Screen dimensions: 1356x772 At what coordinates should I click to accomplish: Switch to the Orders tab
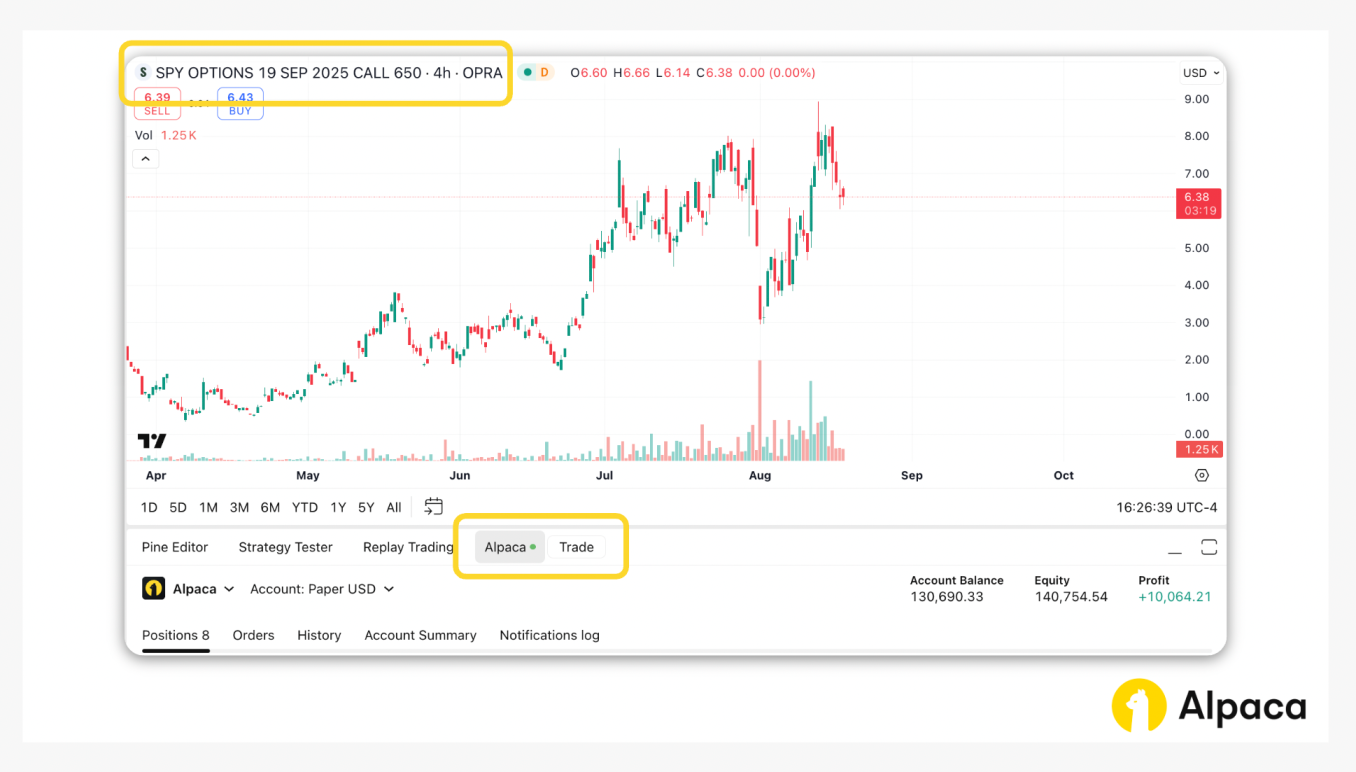pos(253,635)
